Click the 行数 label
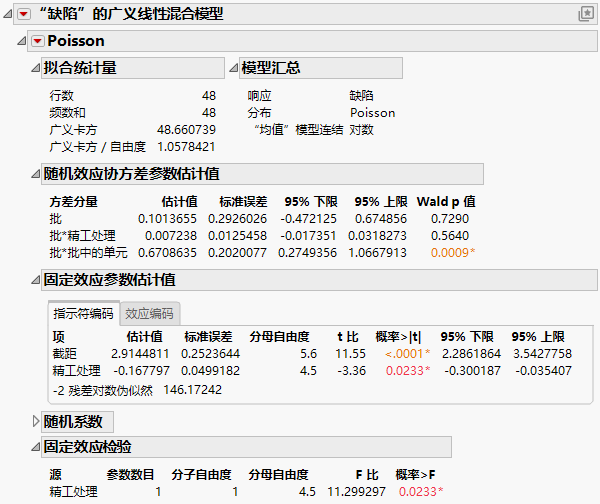The height and width of the screenshot is (504, 600). pos(62,96)
